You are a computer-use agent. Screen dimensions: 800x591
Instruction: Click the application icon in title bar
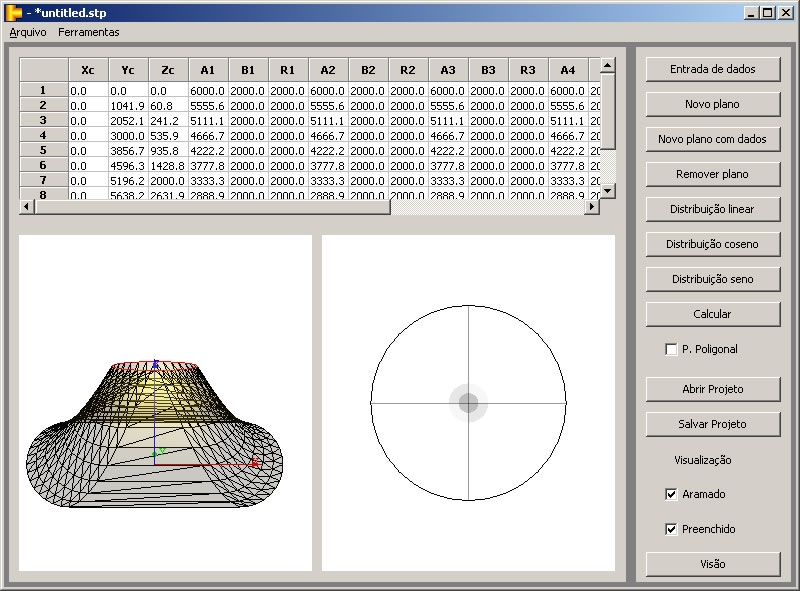(13, 12)
